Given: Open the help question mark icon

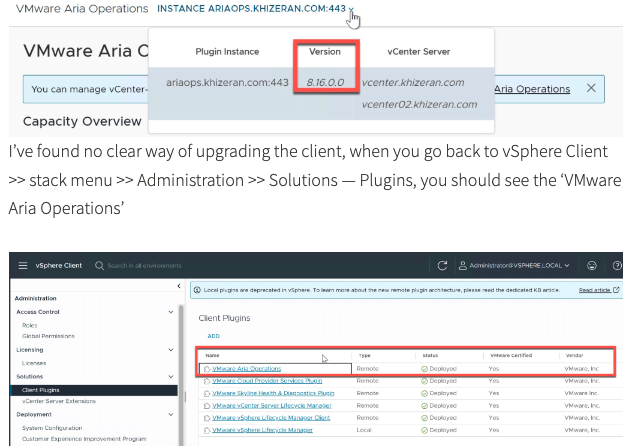Looking at the screenshot, I should click(x=617, y=266).
